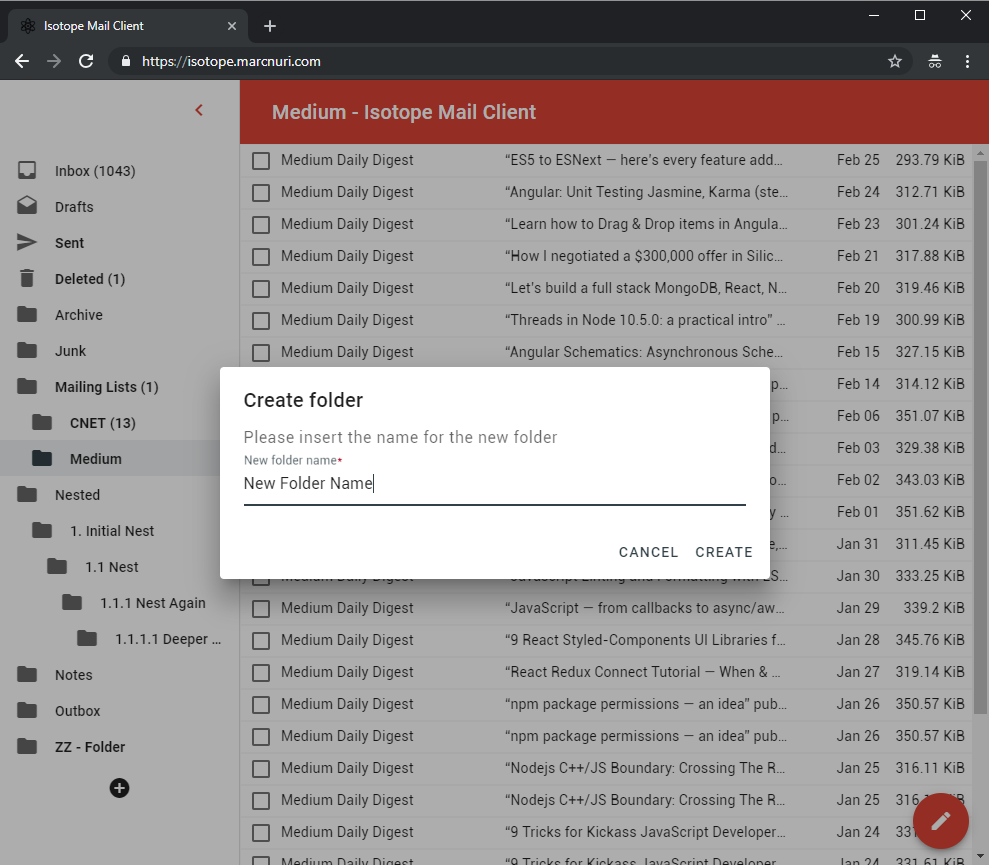
Task: Click the compose pencil floating button
Action: tap(940, 821)
